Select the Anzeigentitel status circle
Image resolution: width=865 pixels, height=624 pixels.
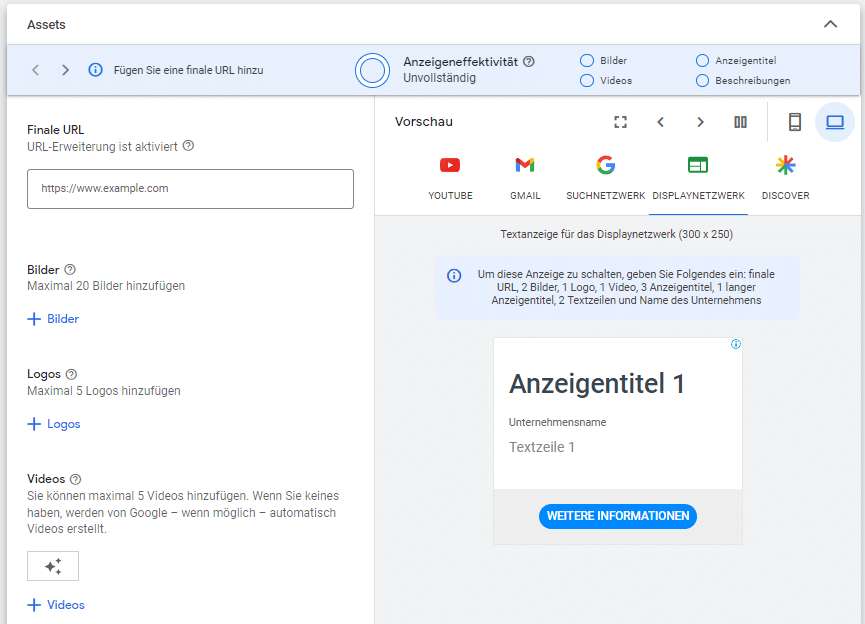(702, 61)
